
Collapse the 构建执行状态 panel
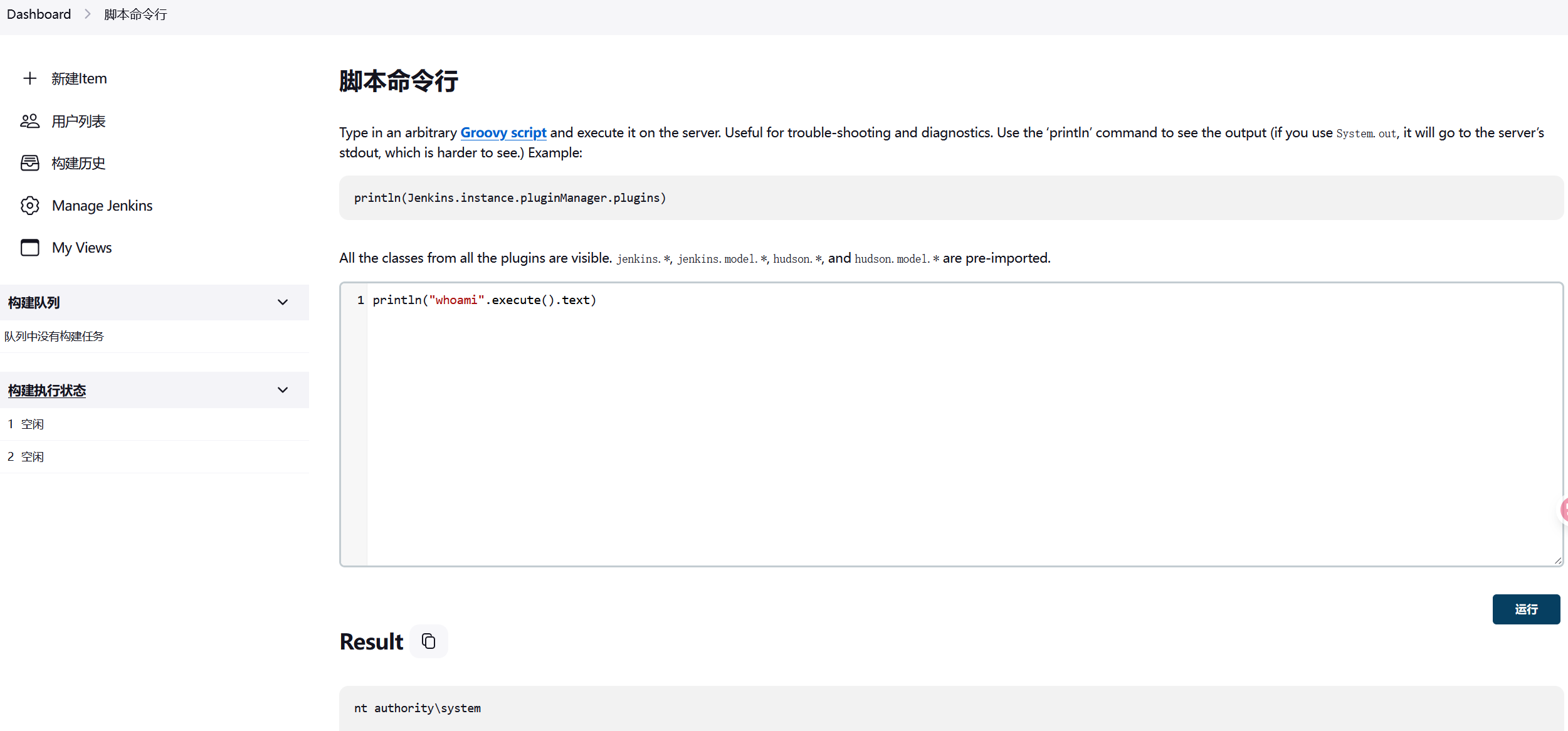283,390
